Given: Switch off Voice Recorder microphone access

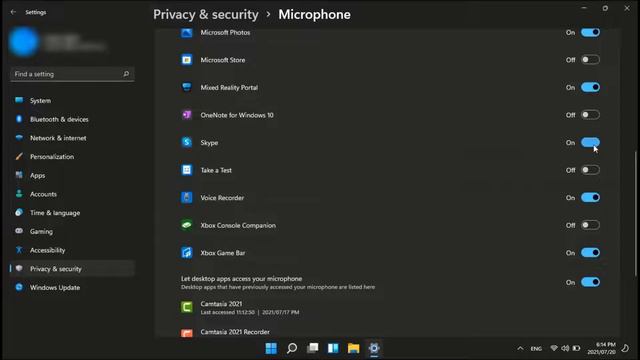Looking at the screenshot, I should (x=590, y=198).
